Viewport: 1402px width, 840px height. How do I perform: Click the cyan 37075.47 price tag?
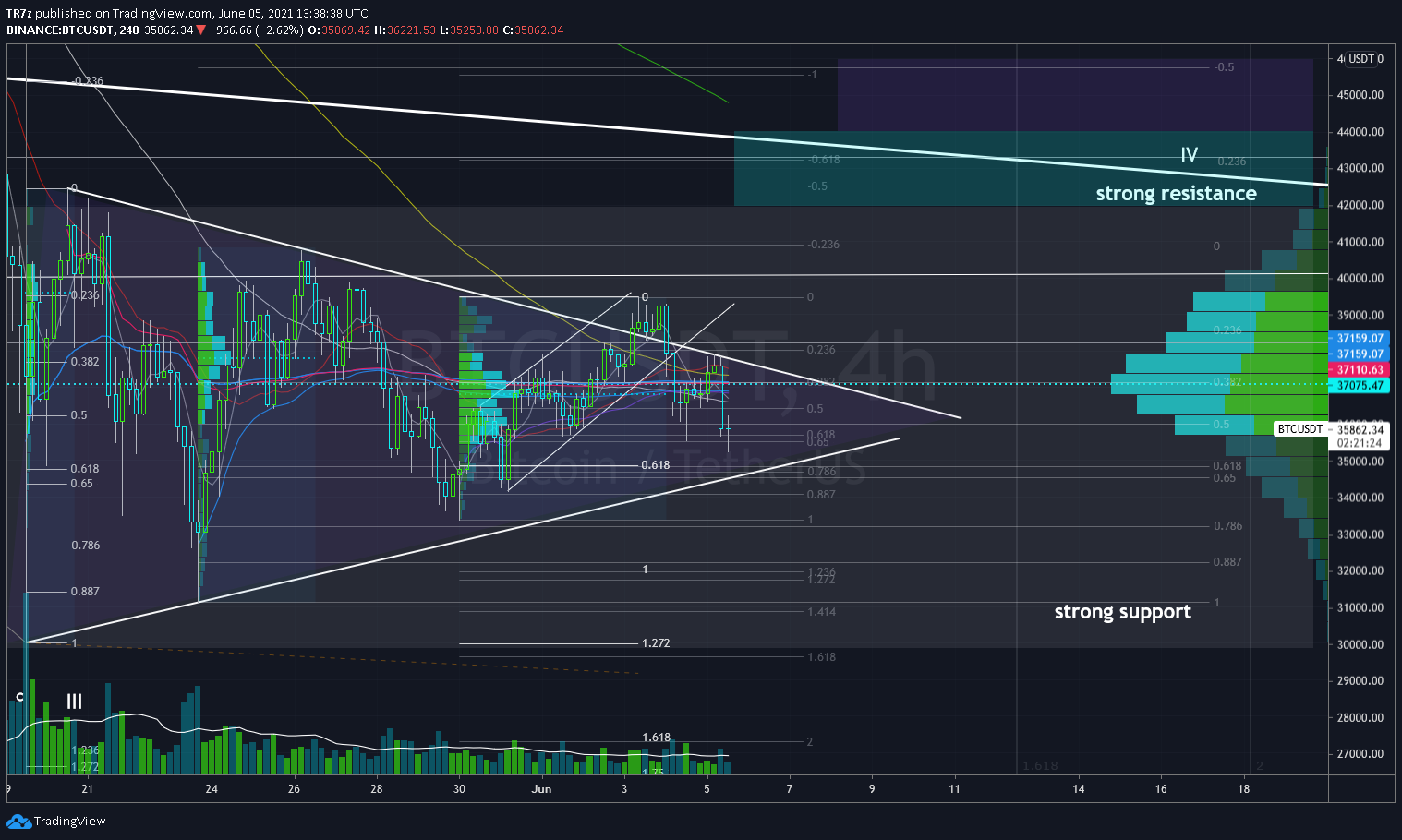pyautogui.click(x=1359, y=385)
